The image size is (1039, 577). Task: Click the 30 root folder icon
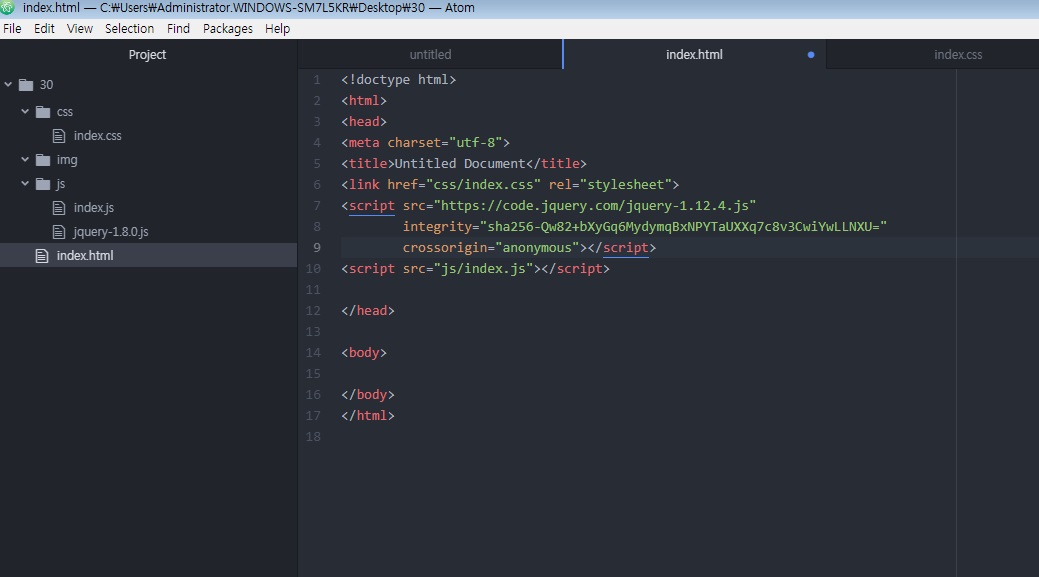26,85
